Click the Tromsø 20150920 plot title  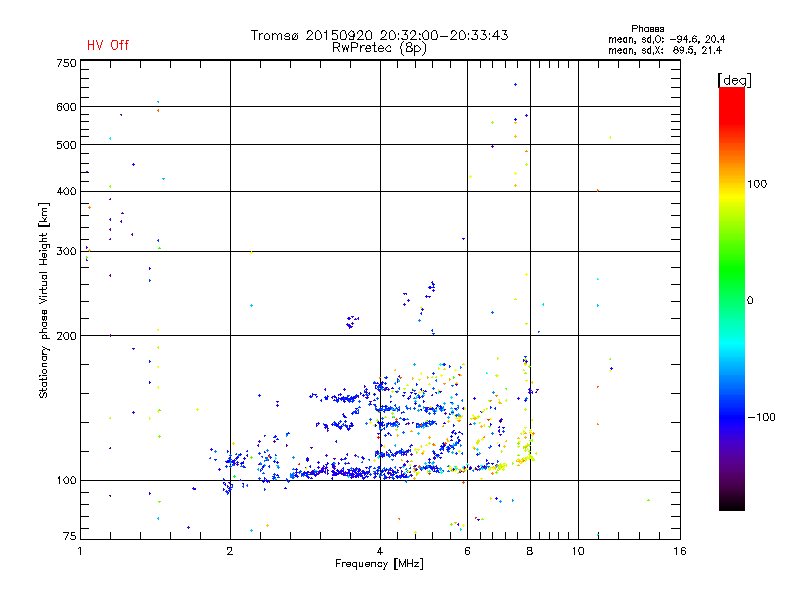coord(379,35)
